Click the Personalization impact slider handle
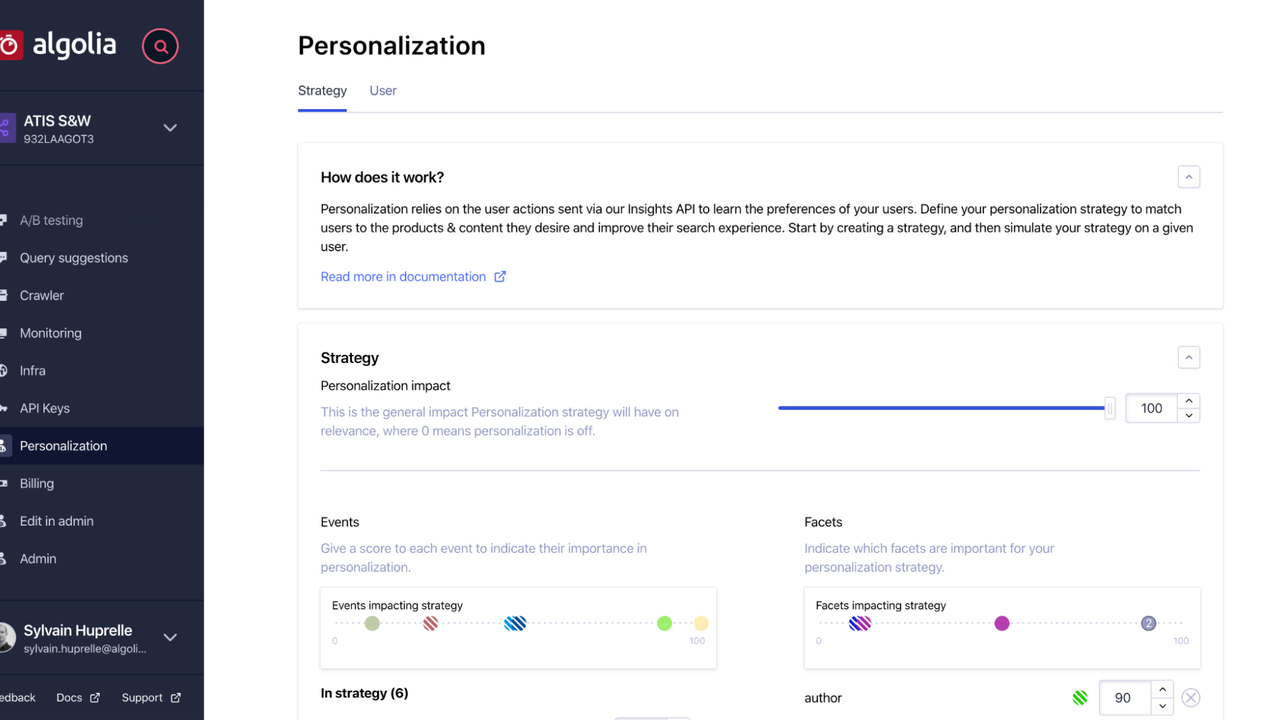Screen dimensions: 1279x720 pos(1109,408)
